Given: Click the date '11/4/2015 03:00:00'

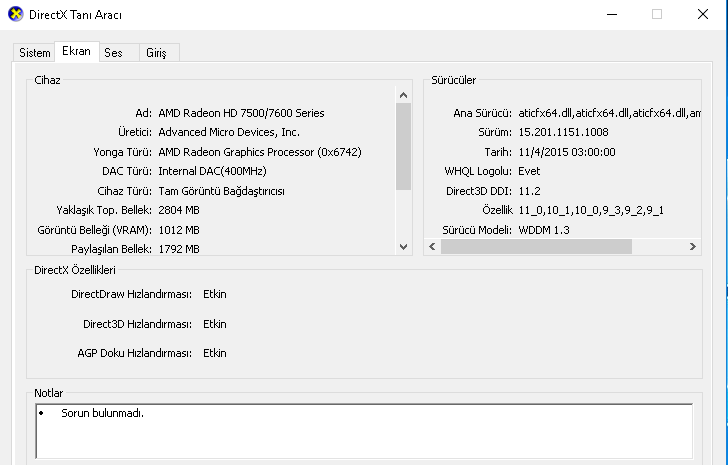Looking at the screenshot, I should 567,152.
